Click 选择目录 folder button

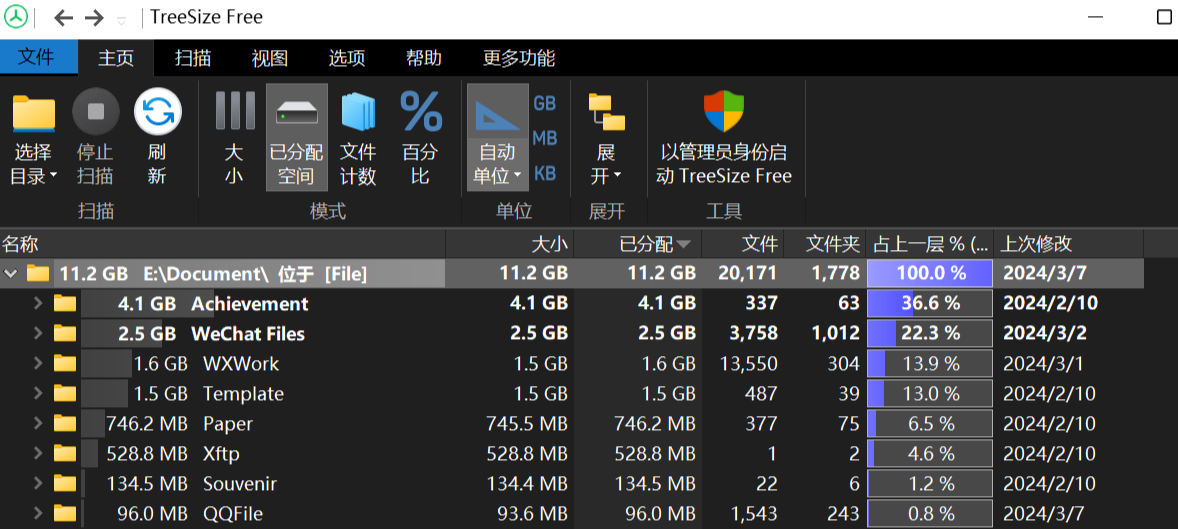34,137
